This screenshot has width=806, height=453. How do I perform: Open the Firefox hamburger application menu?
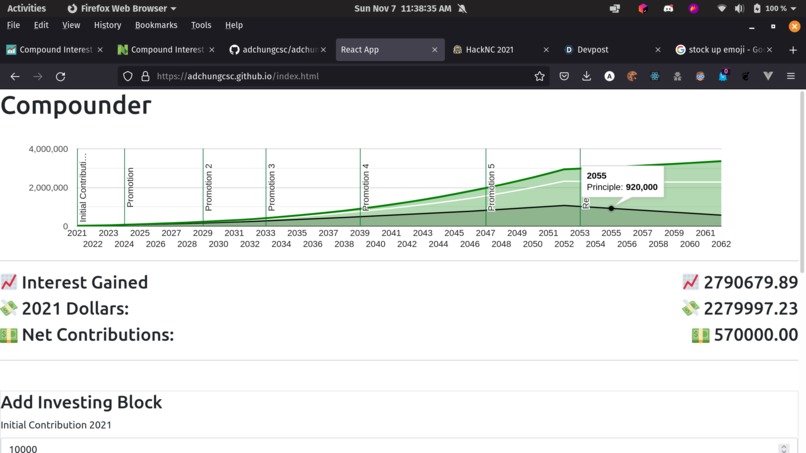pyautogui.click(x=791, y=77)
